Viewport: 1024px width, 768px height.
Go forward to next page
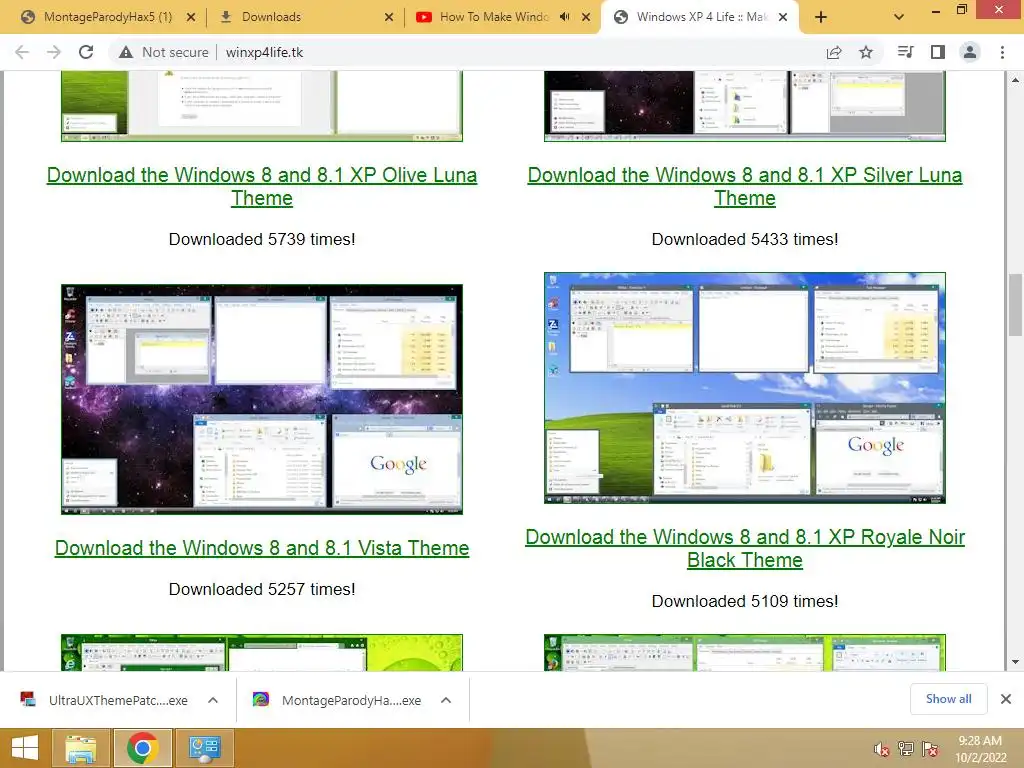(54, 52)
